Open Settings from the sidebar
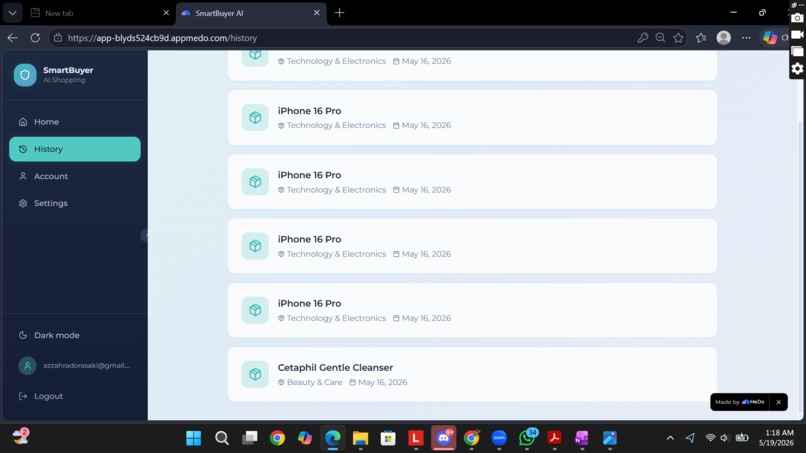The width and height of the screenshot is (806, 453). [75, 203]
